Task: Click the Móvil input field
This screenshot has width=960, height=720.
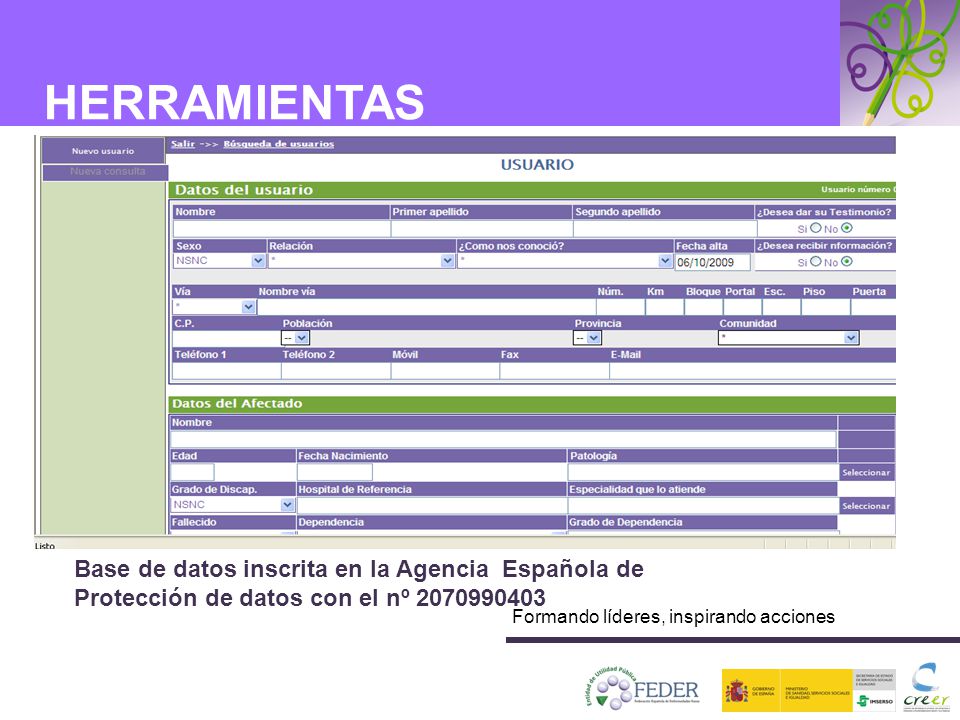Action: (446, 370)
